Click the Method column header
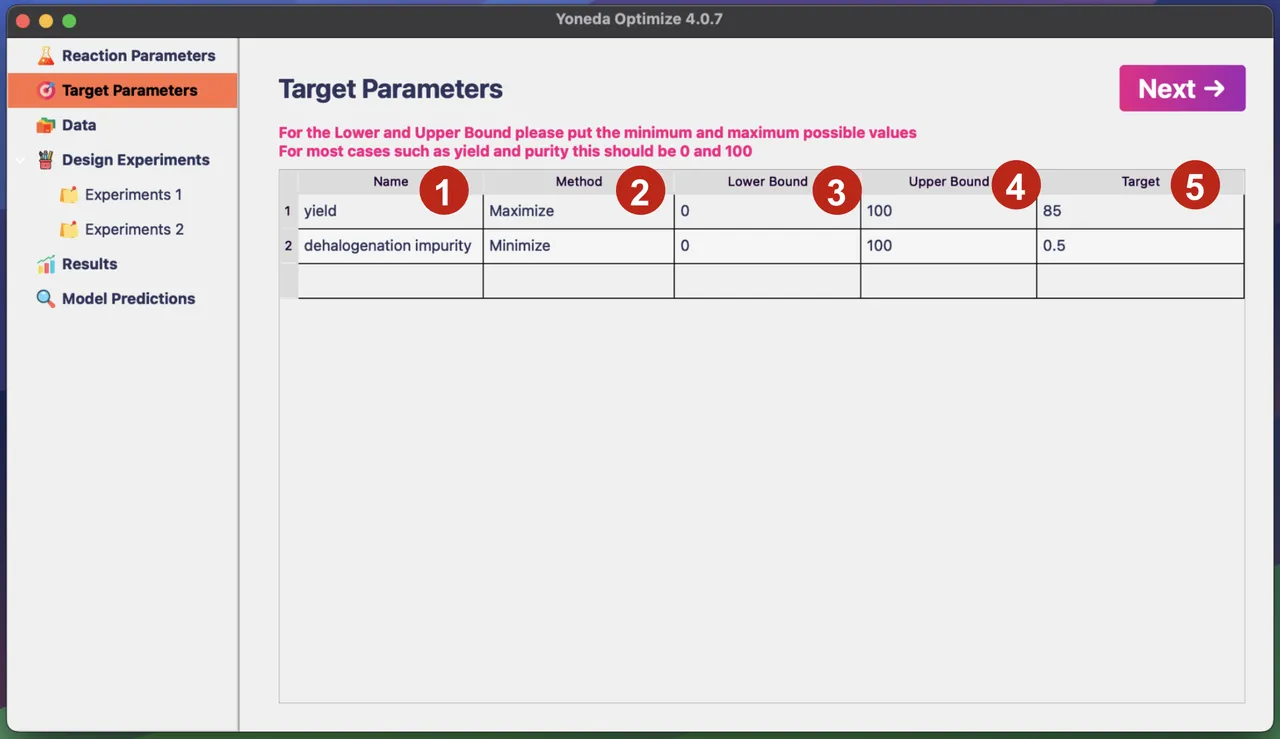This screenshot has width=1280, height=739. click(578, 182)
